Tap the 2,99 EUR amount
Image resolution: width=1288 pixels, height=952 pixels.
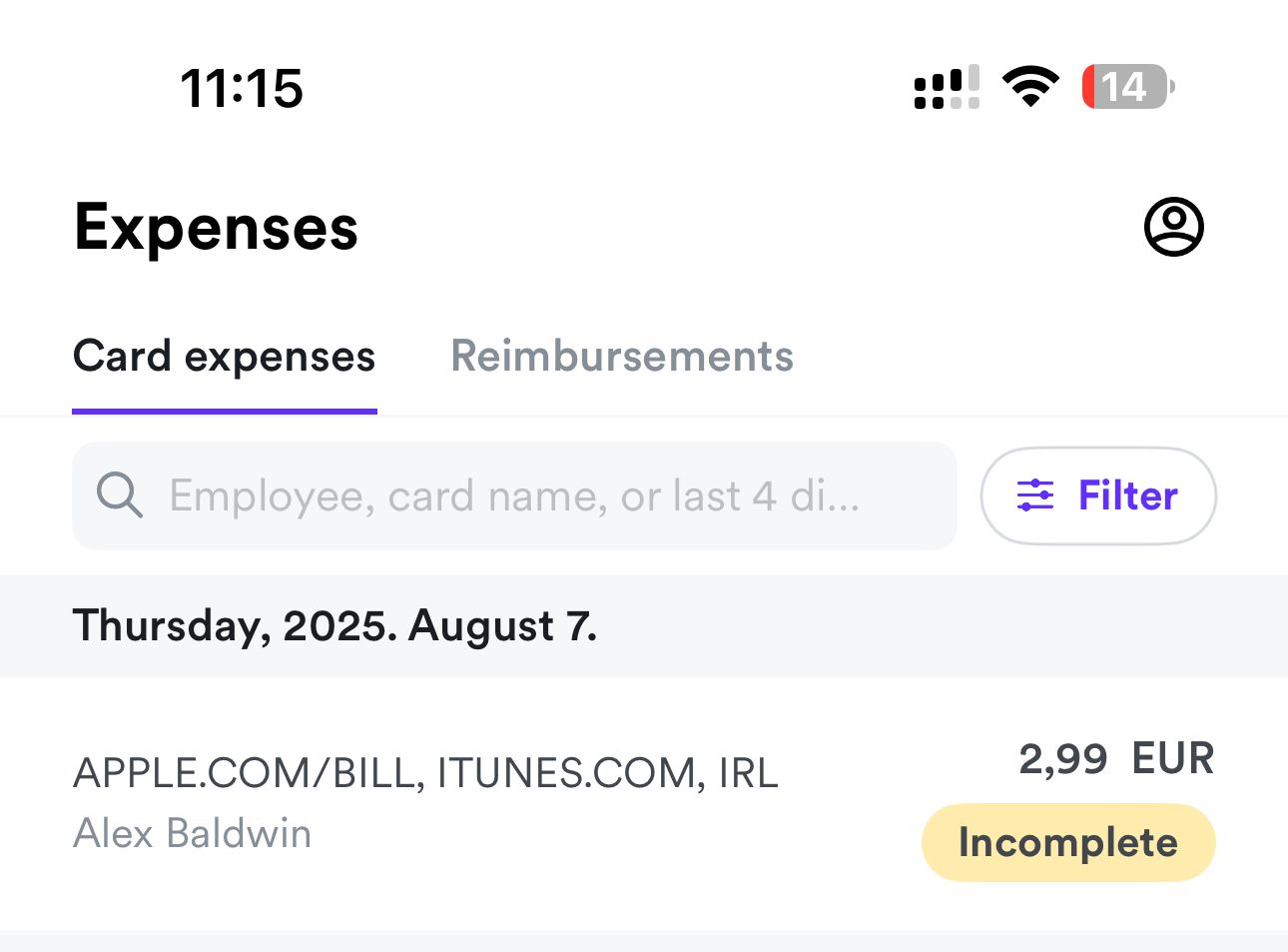(x=1116, y=758)
